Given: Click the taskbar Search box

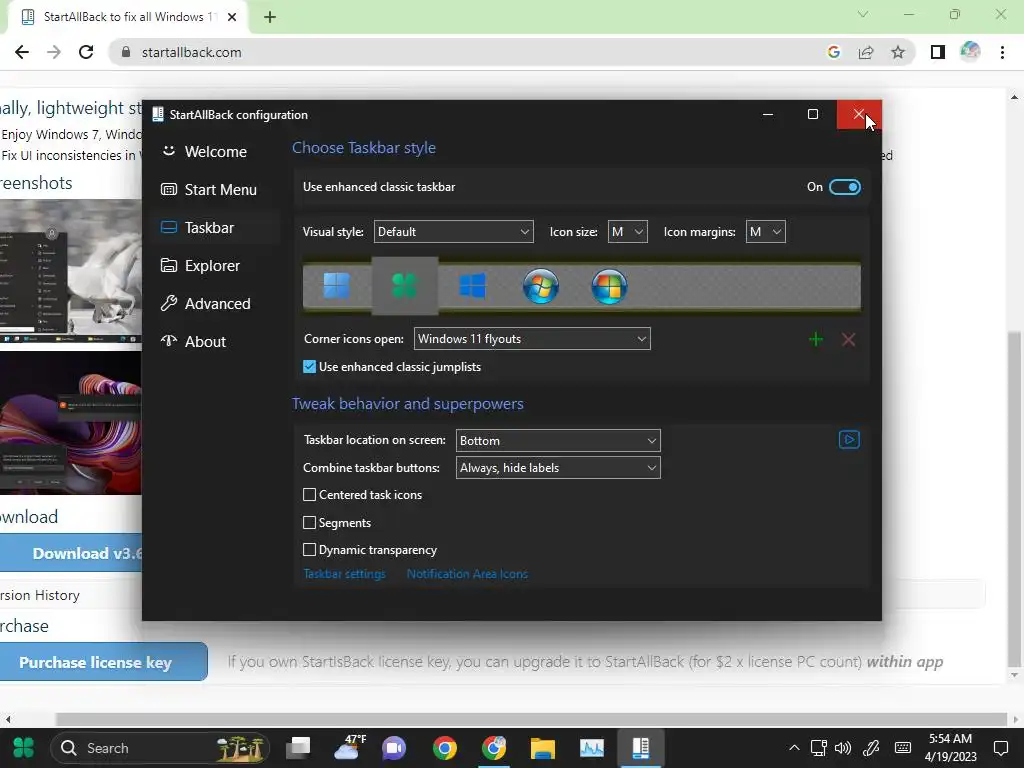Looking at the screenshot, I should coord(160,748).
